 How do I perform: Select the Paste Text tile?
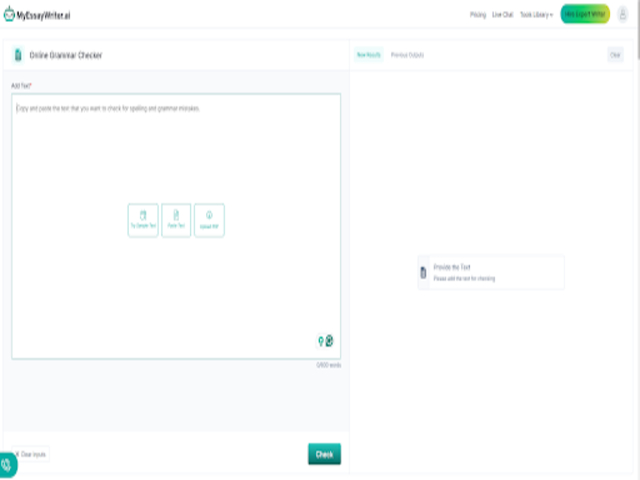click(176, 220)
